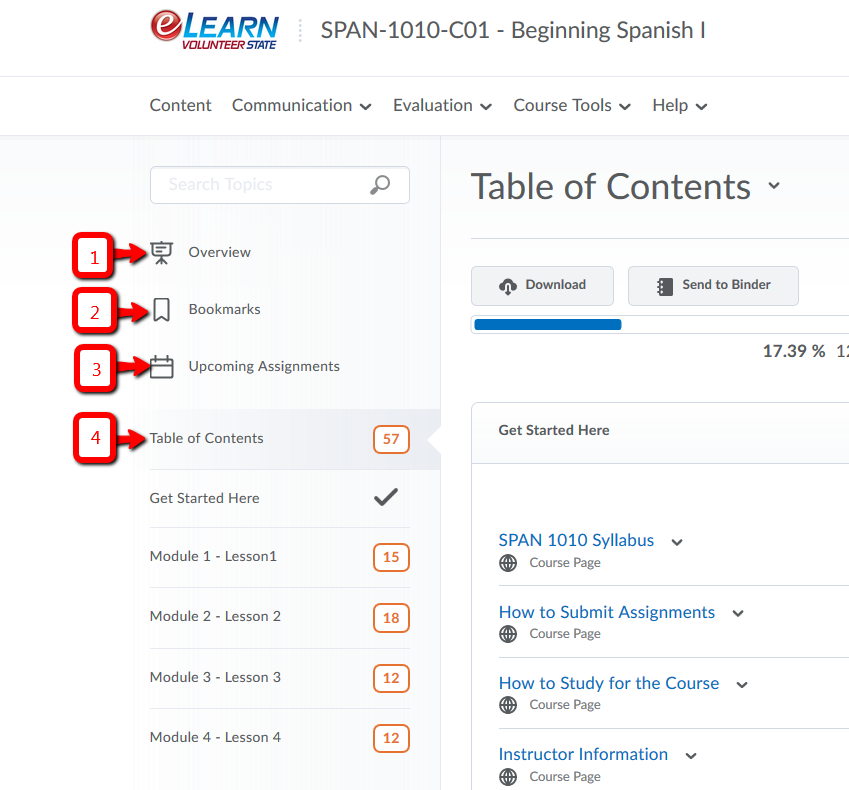Screen dimensions: 849x790
Task: Click the globe icon under Instructor Information
Action: click(508, 777)
